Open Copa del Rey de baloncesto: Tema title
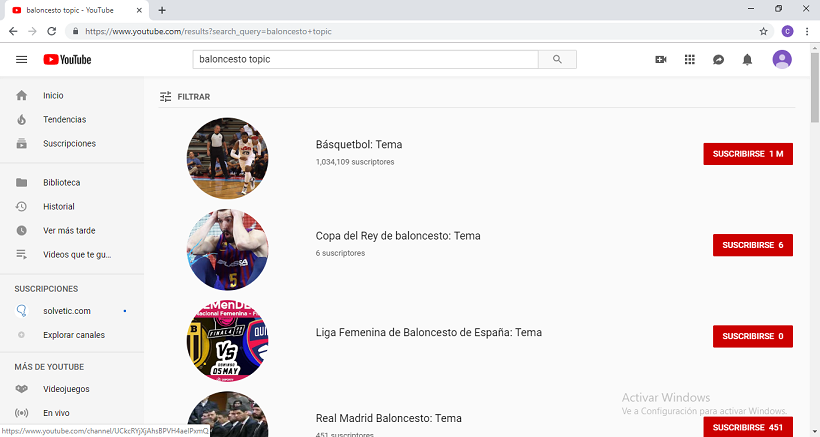 pyautogui.click(x=398, y=236)
